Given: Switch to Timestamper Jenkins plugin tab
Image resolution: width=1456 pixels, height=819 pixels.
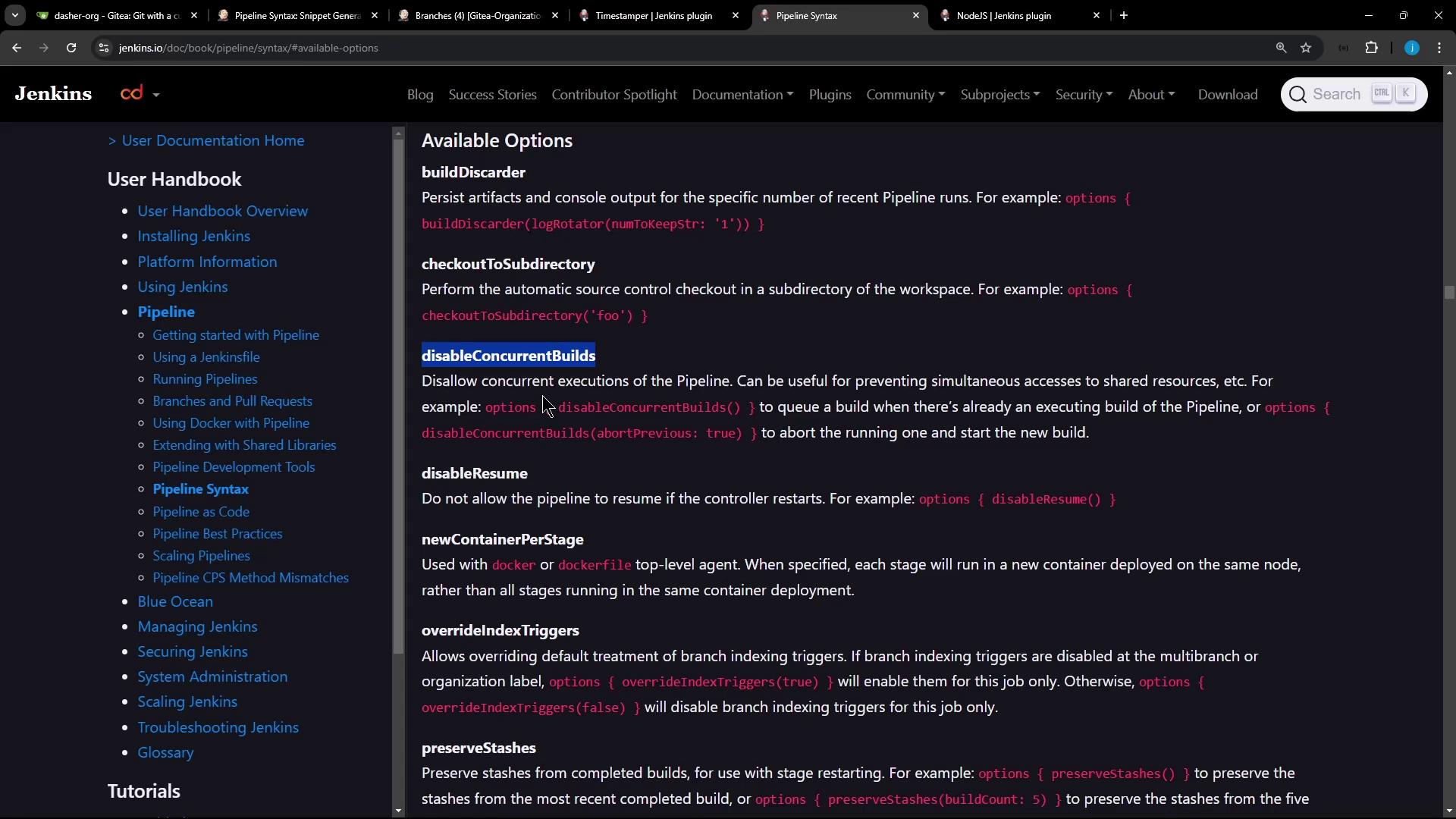Looking at the screenshot, I should [x=654, y=15].
